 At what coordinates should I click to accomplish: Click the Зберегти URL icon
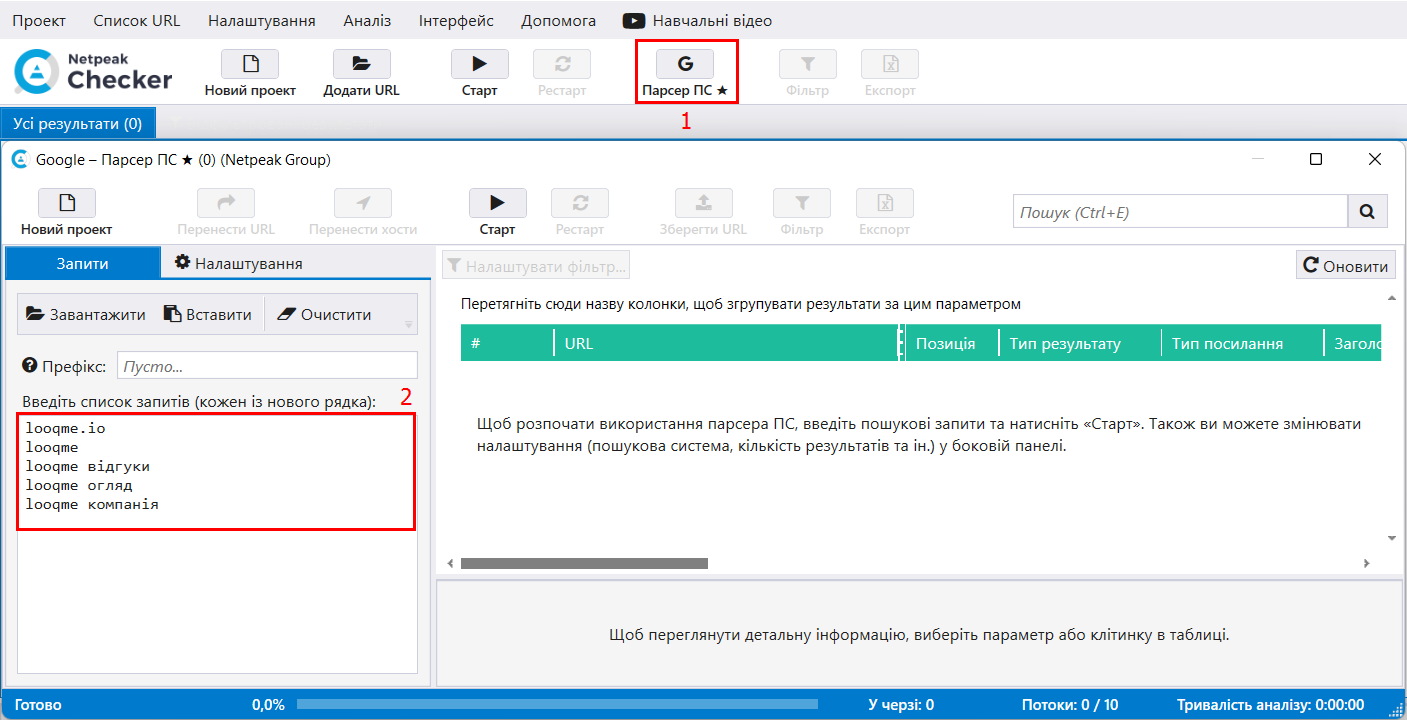[703, 203]
